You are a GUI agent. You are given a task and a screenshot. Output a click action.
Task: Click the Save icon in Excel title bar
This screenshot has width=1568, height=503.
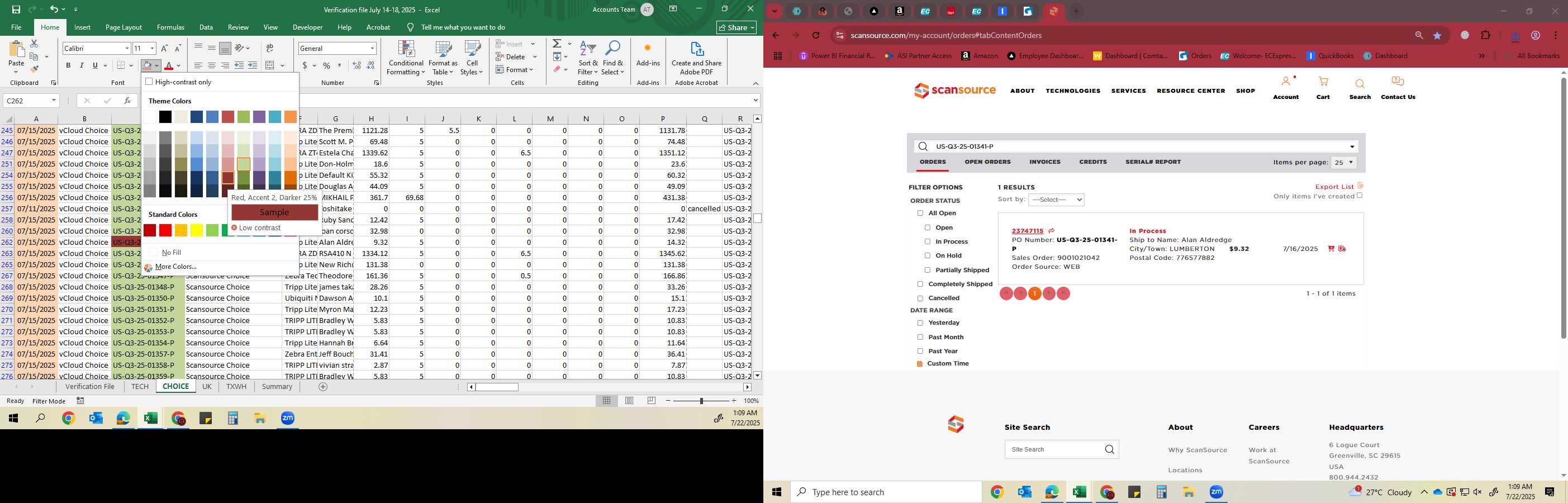pos(16,9)
